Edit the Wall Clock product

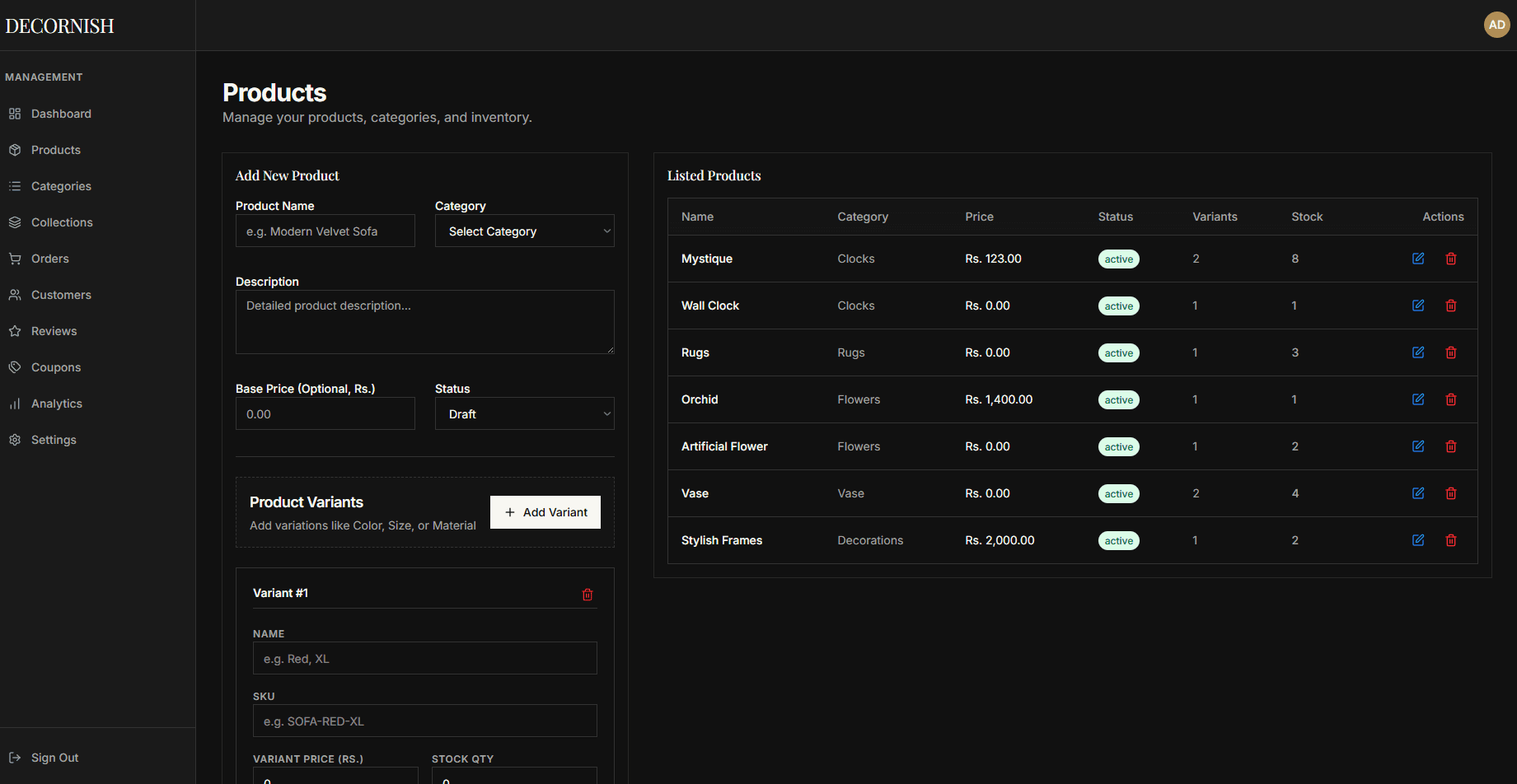1418,306
